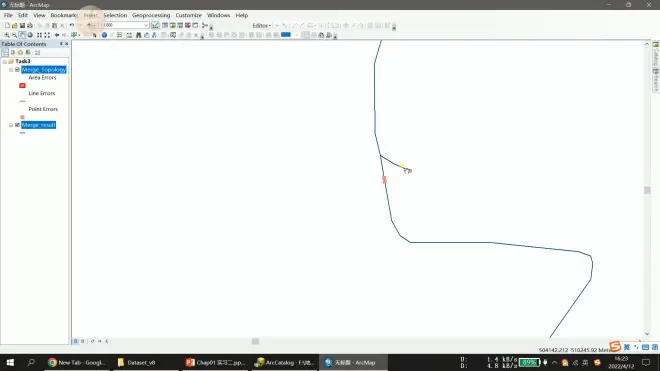Open the Customize menu

(189, 15)
